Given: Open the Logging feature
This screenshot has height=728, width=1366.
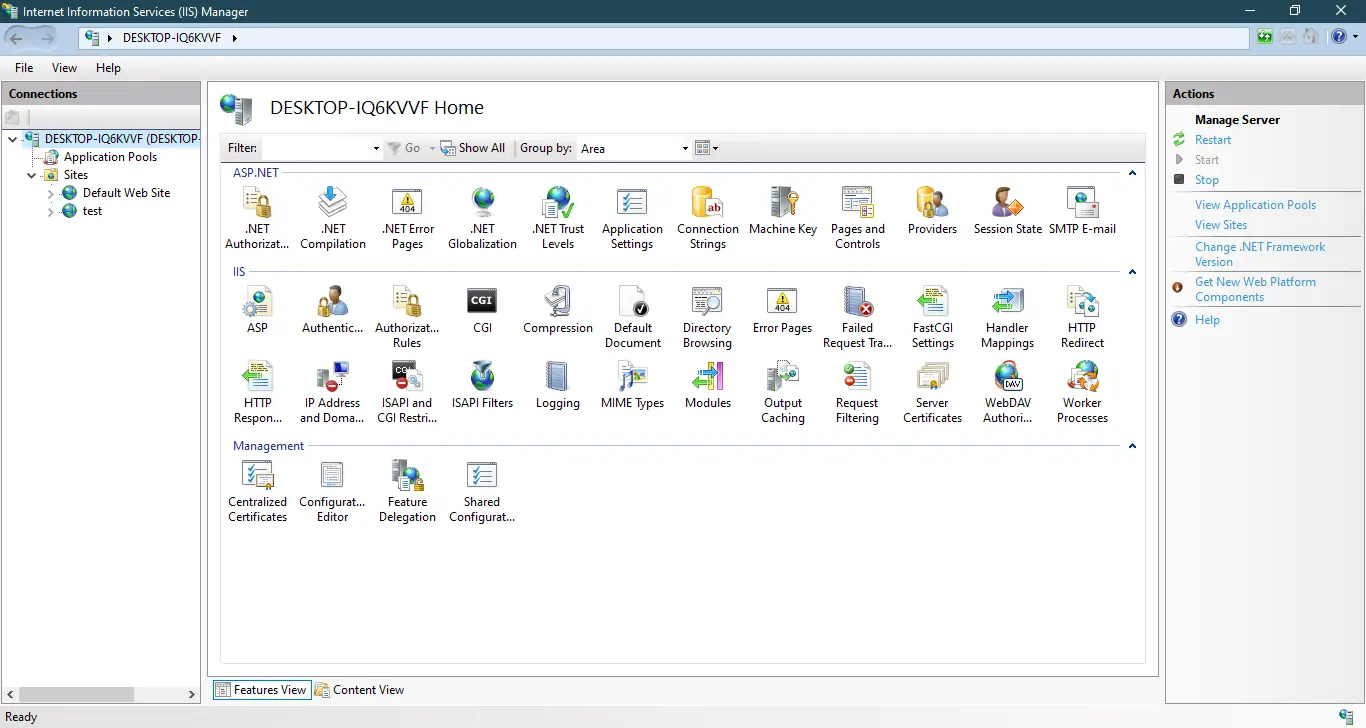Looking at the screenshot, I should [558, 385].
